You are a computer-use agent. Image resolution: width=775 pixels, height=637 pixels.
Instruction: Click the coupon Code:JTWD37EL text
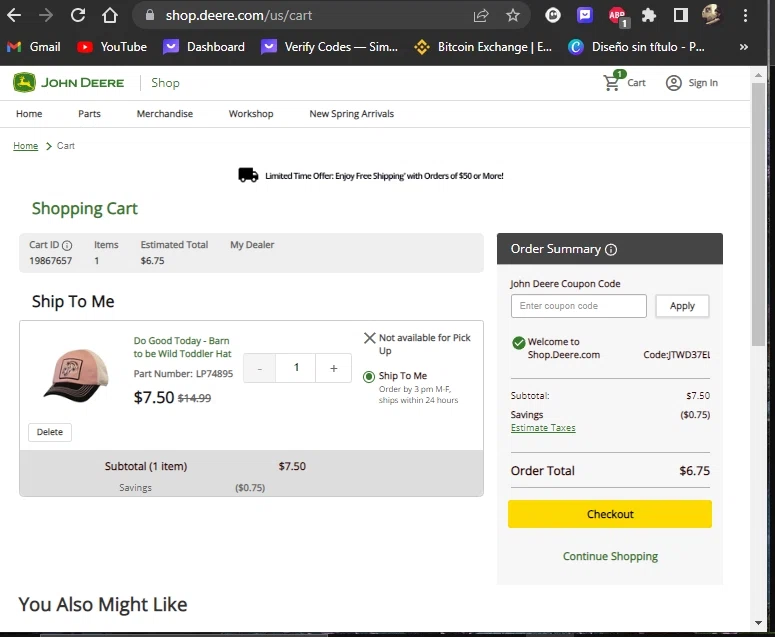677,355
